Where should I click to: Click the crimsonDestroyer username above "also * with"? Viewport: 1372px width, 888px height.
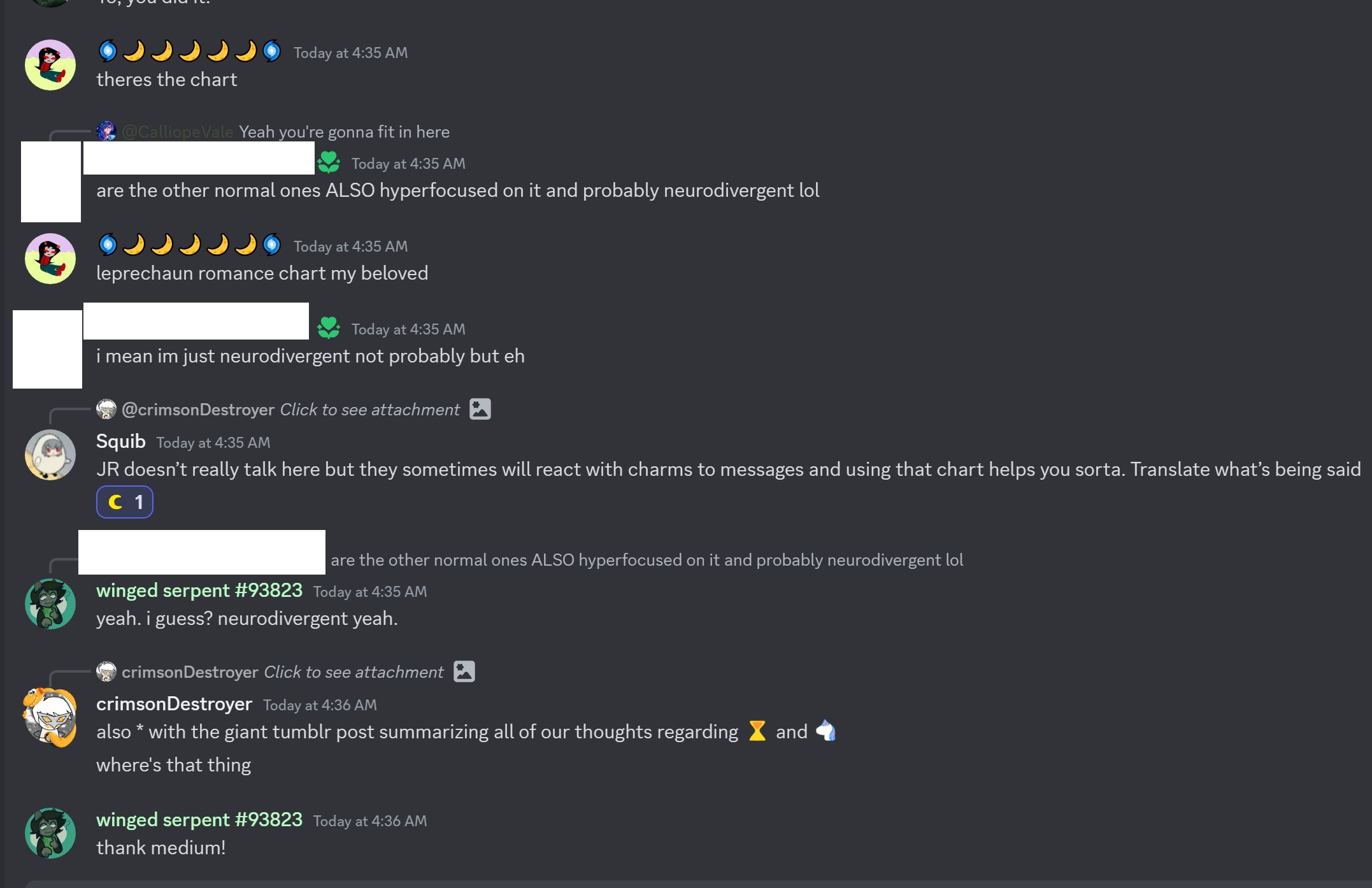pos(174,704)
